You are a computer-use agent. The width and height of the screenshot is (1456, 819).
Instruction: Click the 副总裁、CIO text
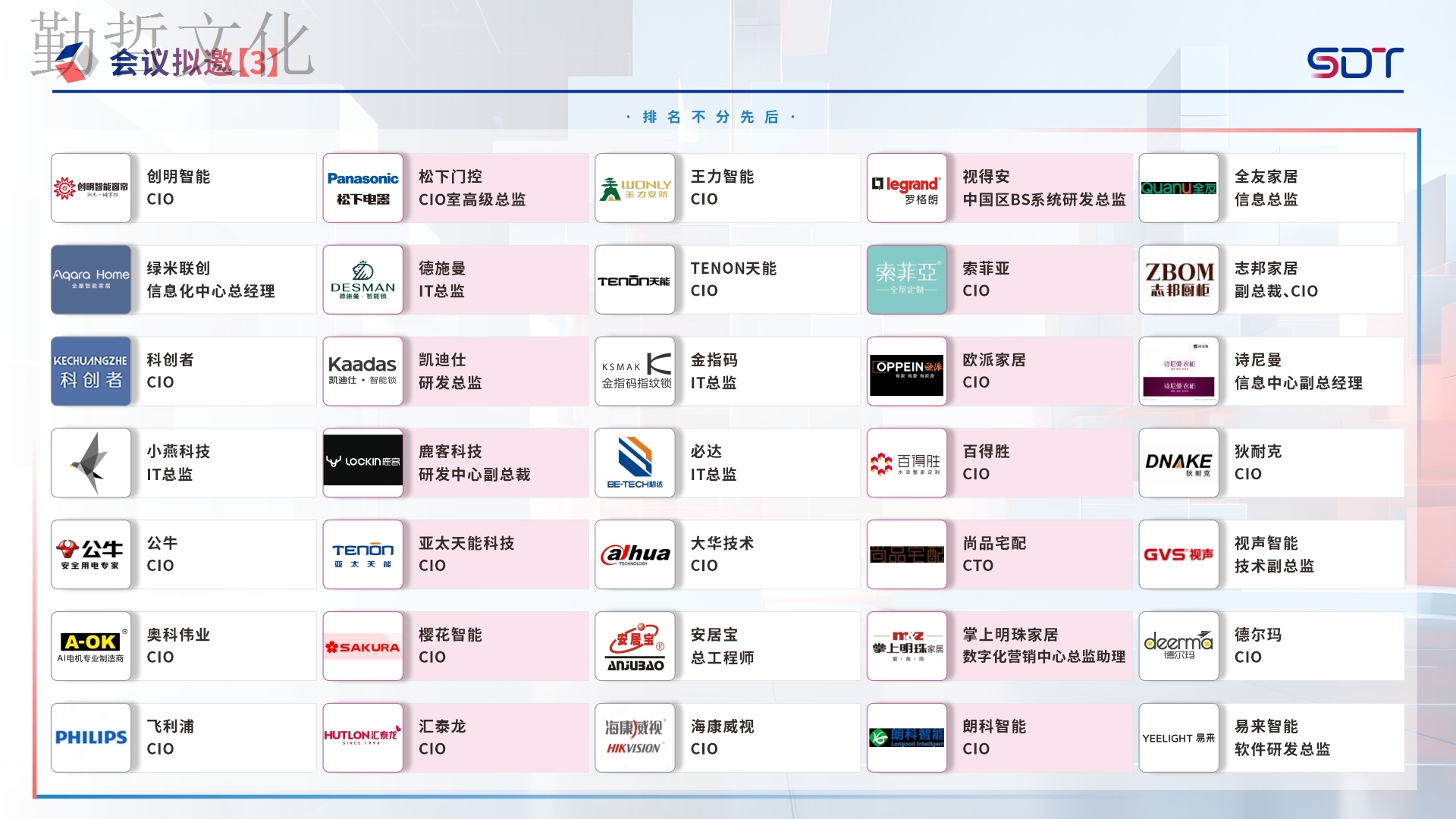pyautogui.click(x=1276, y=291)
